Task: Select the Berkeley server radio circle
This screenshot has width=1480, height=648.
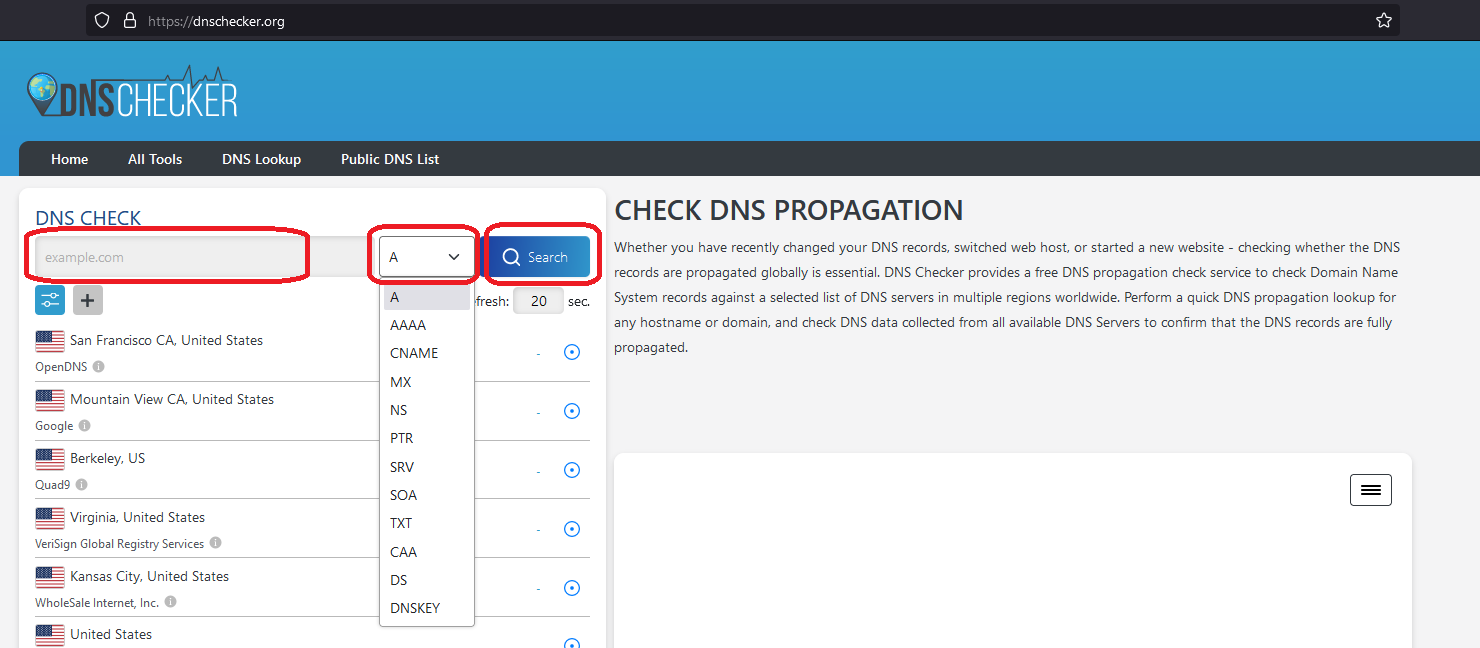Action: [x=572, y=470]
